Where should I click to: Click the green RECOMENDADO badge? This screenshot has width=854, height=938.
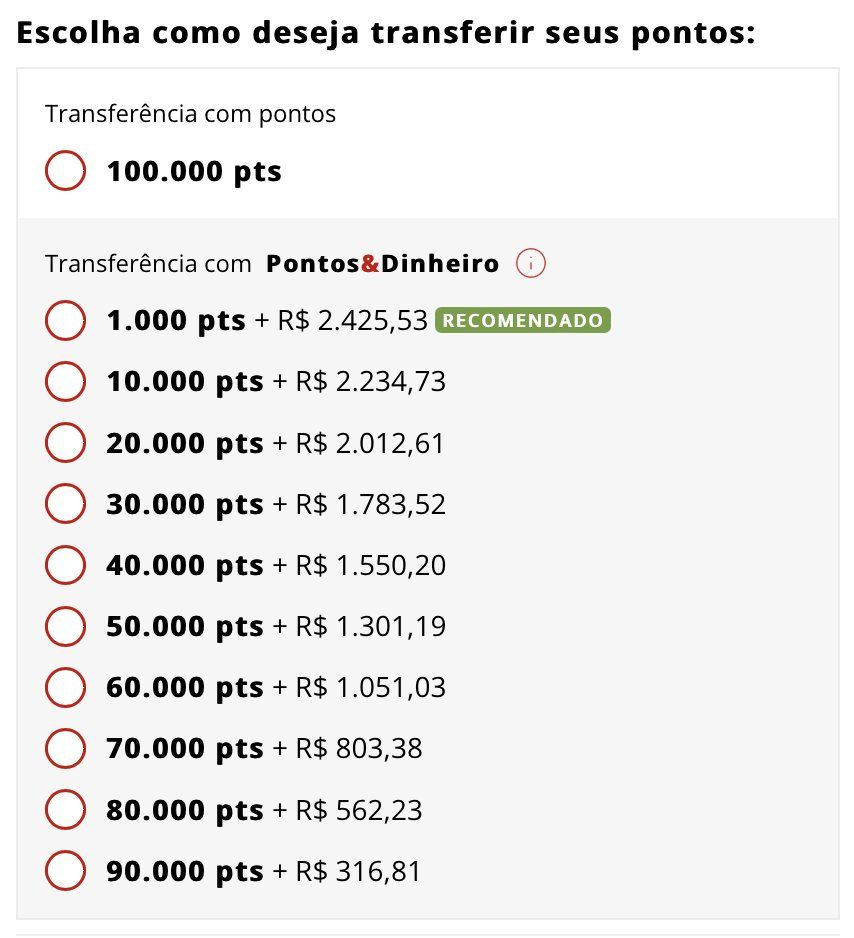pyautogui.click(x=523, y=321)
